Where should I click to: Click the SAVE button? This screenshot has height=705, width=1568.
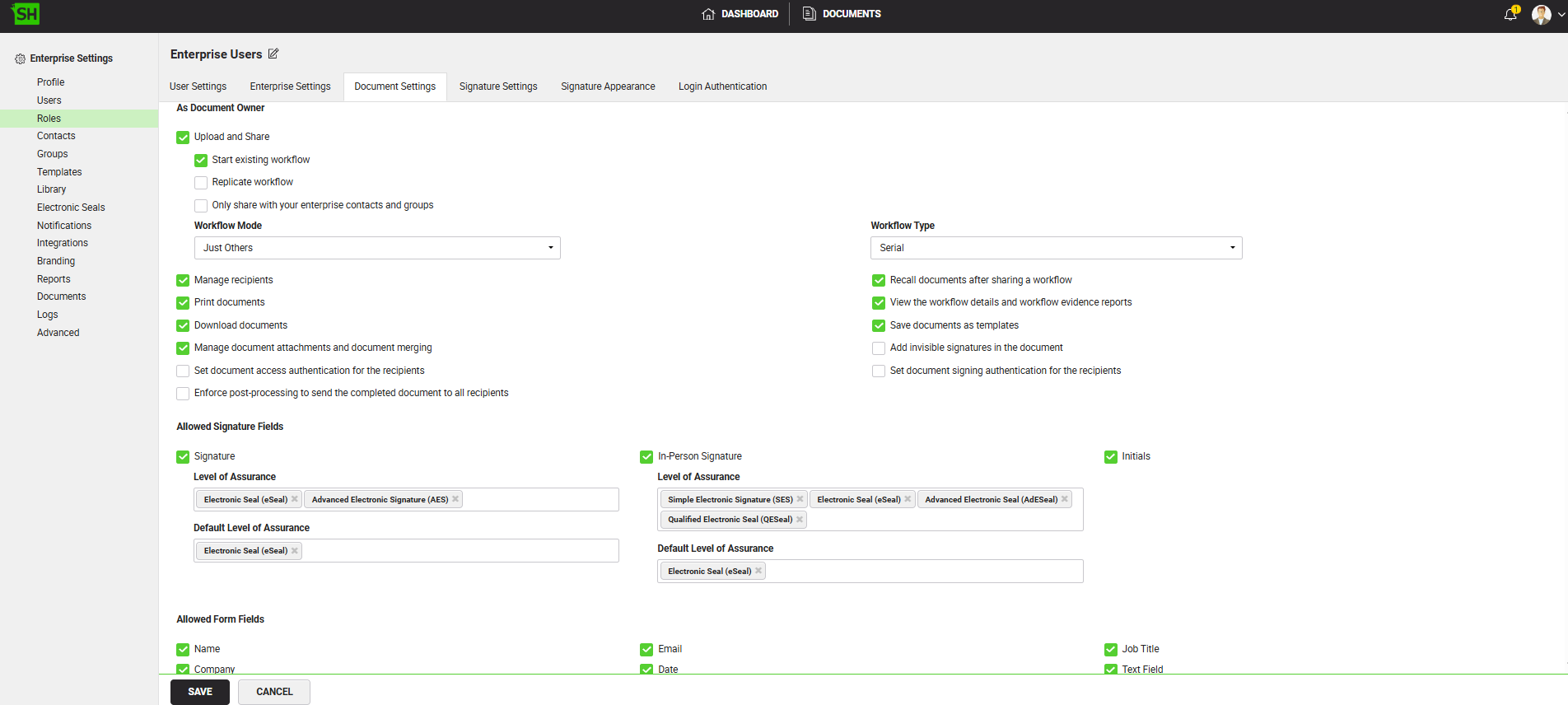(200, 692)
